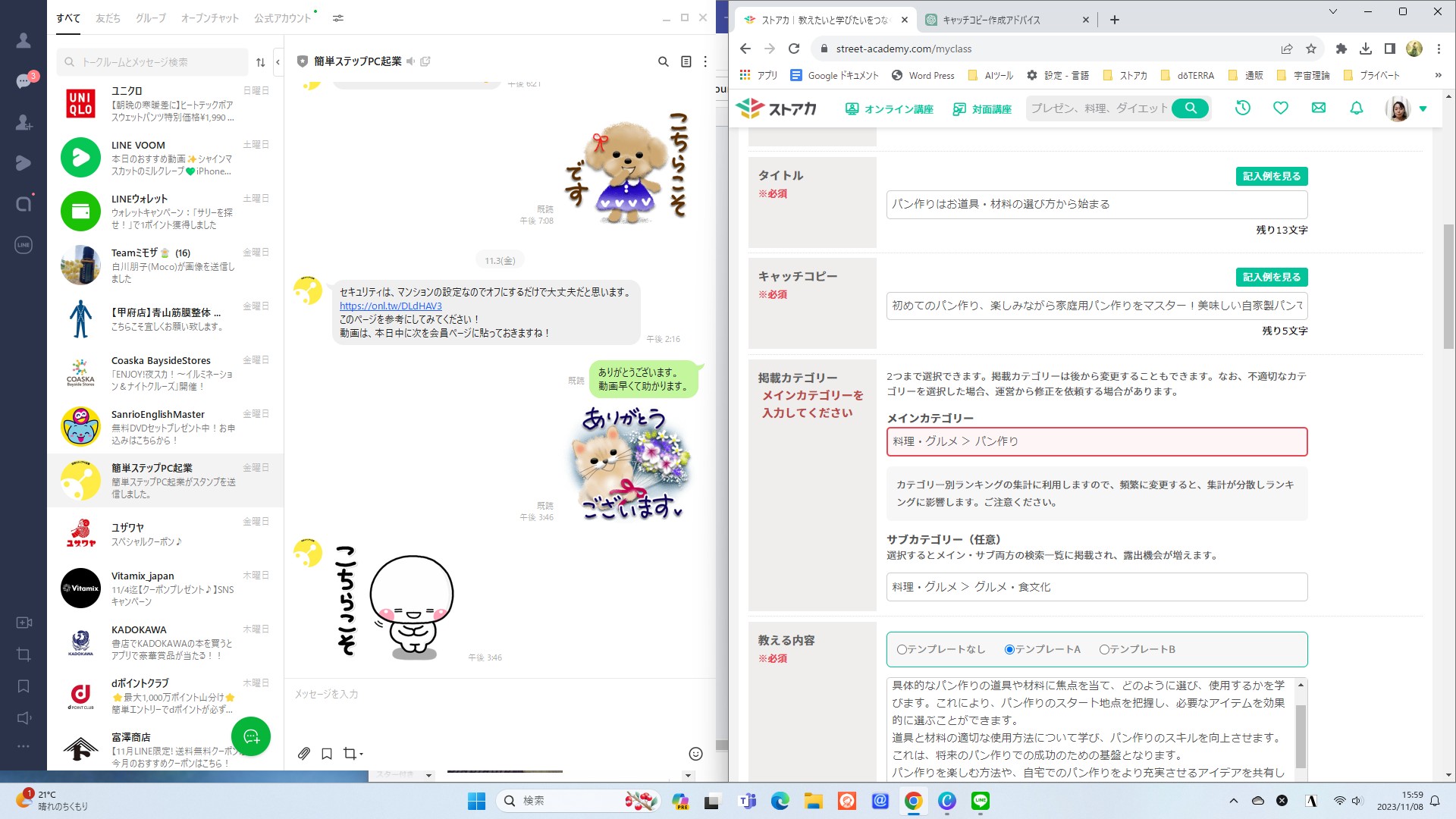
Task: Click LINE screen capture crop sidebar icon
Action: point(24,654)
